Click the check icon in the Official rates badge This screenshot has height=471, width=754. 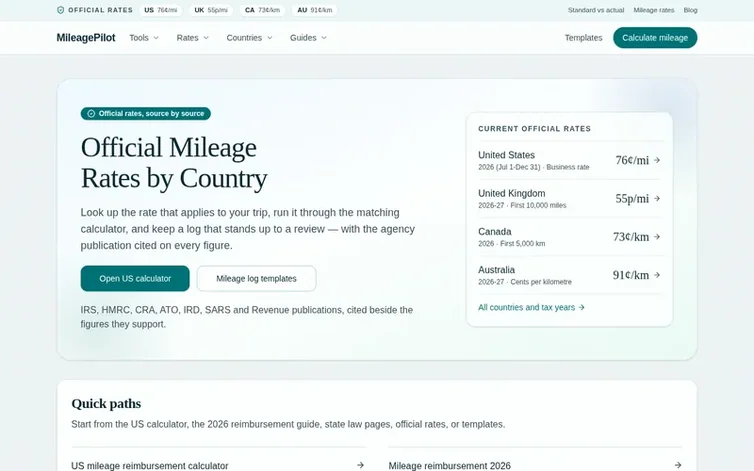91,114
